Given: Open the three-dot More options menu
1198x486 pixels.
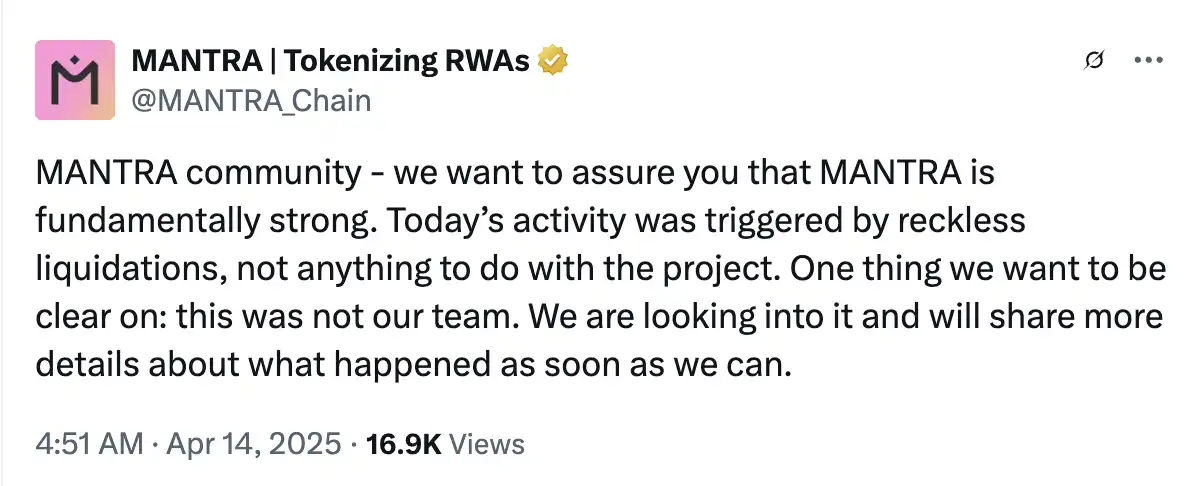Looking at the screenshot, I should [x=1147, y=62].
